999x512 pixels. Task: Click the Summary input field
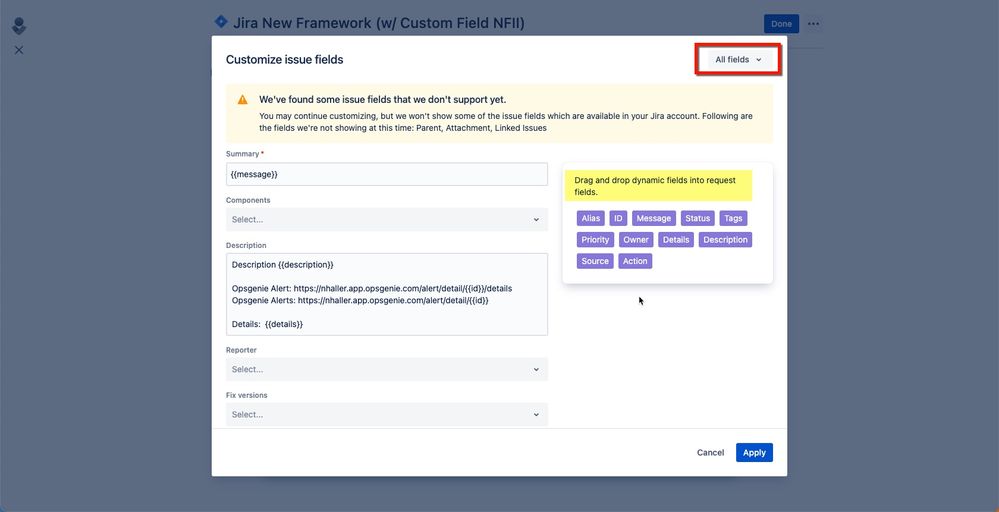pyautogui.click(x=387, y=174)
